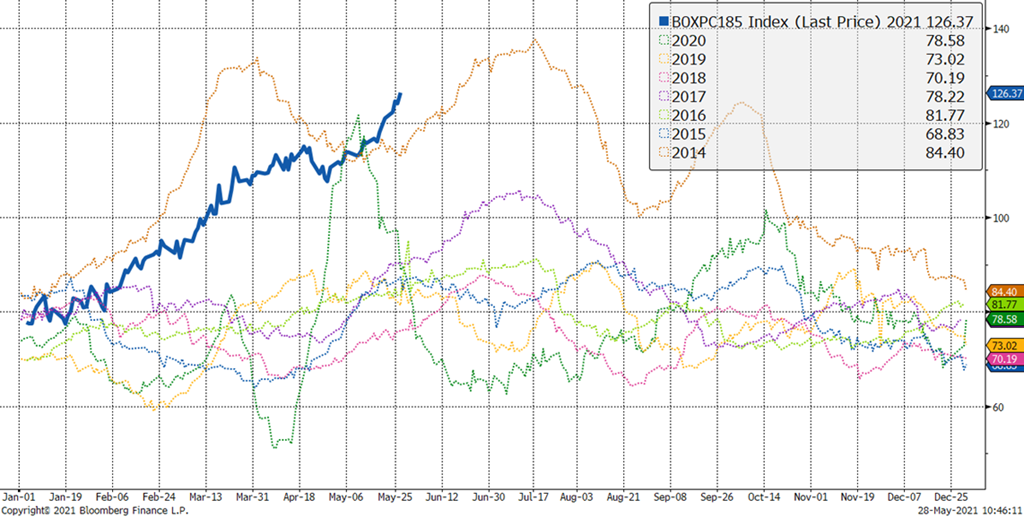Click the May-25 date axis label
This screenshot has height=517, width=1024.
395,495
